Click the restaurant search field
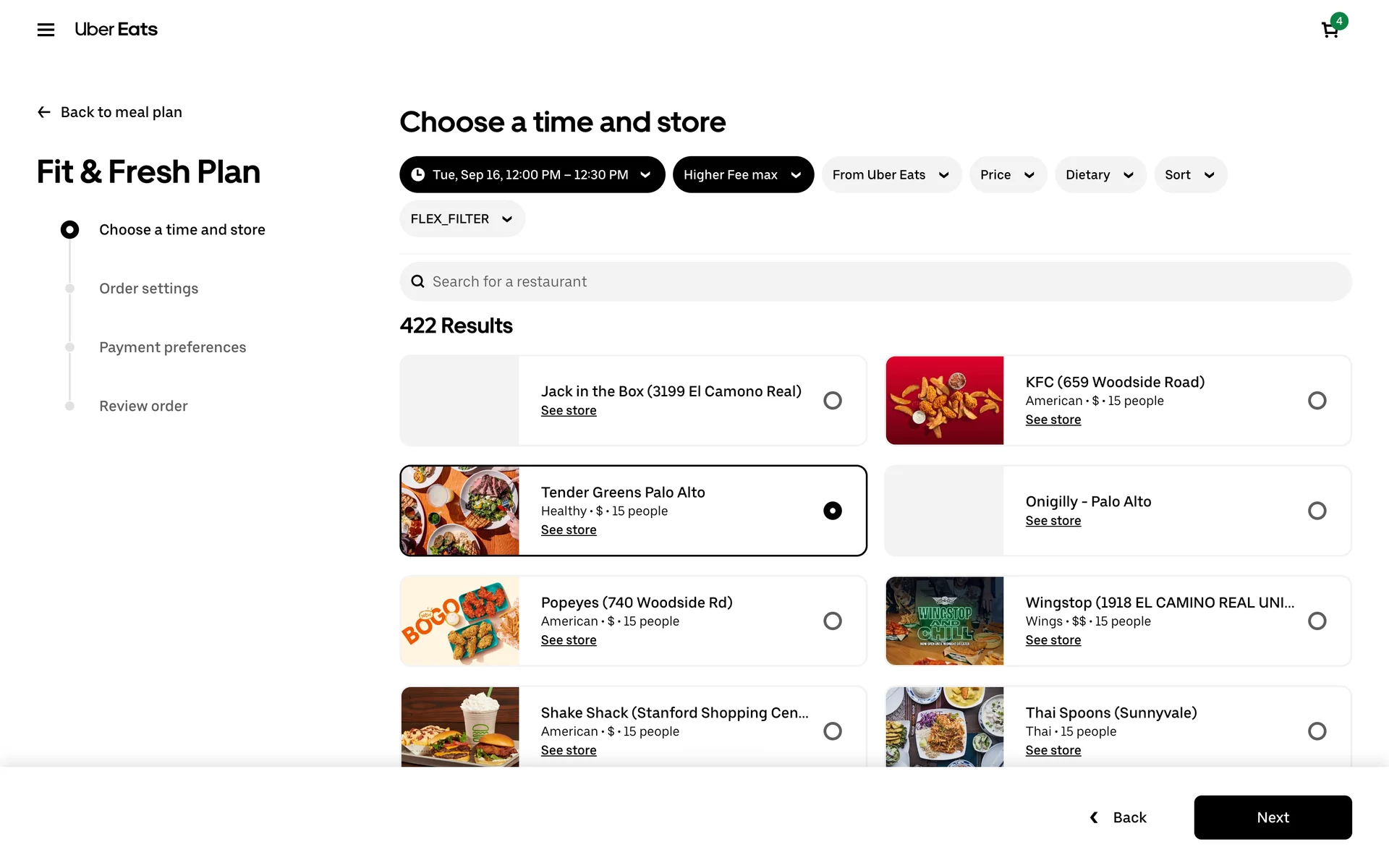 click(875, 281)
